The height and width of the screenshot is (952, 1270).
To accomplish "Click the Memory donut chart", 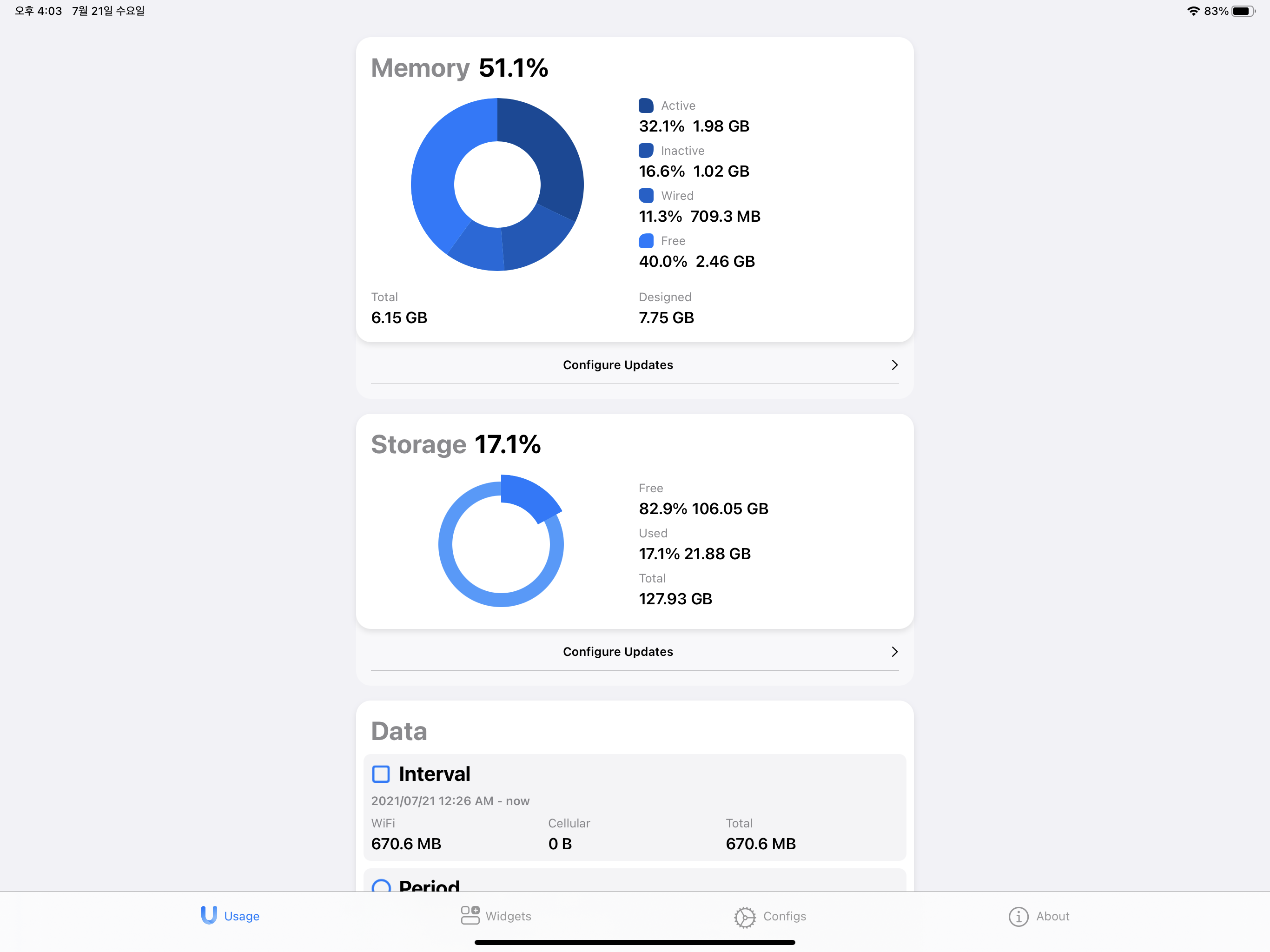I will 497,185.
